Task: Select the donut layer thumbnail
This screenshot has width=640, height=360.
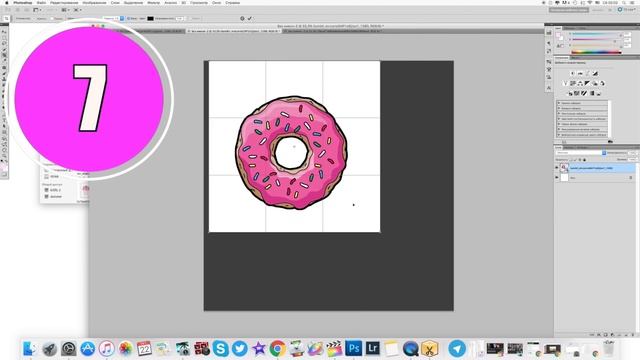Action: point(564,168)
